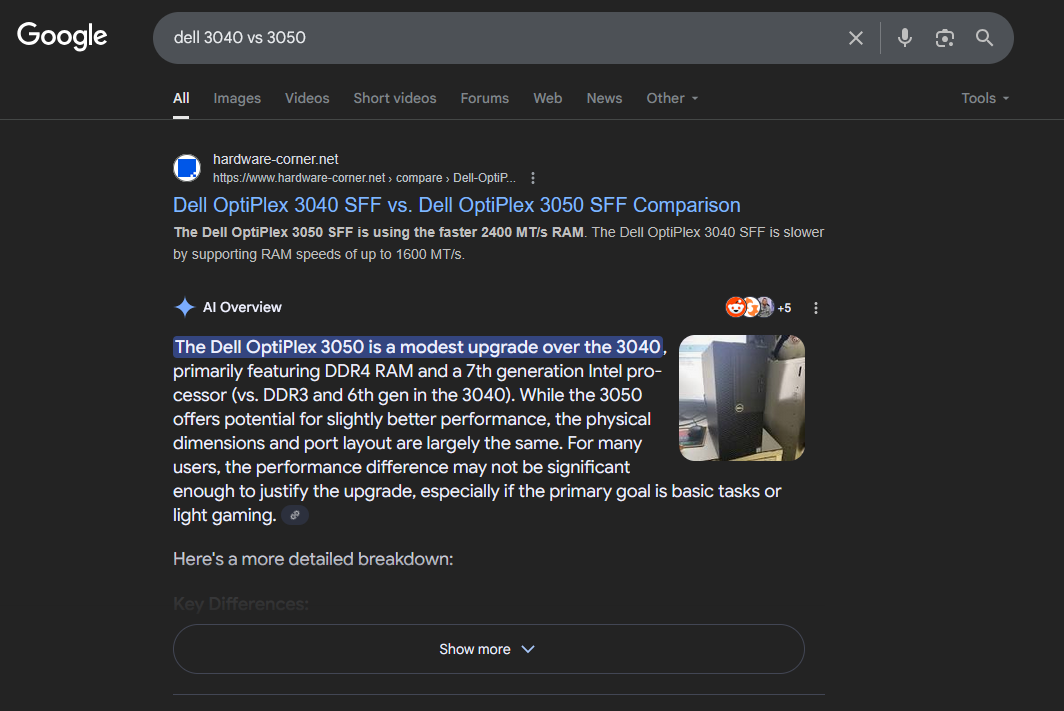The height and width of the screenshot is (711, 1064).
Task: Open the News tab
Action: (604, 98)
